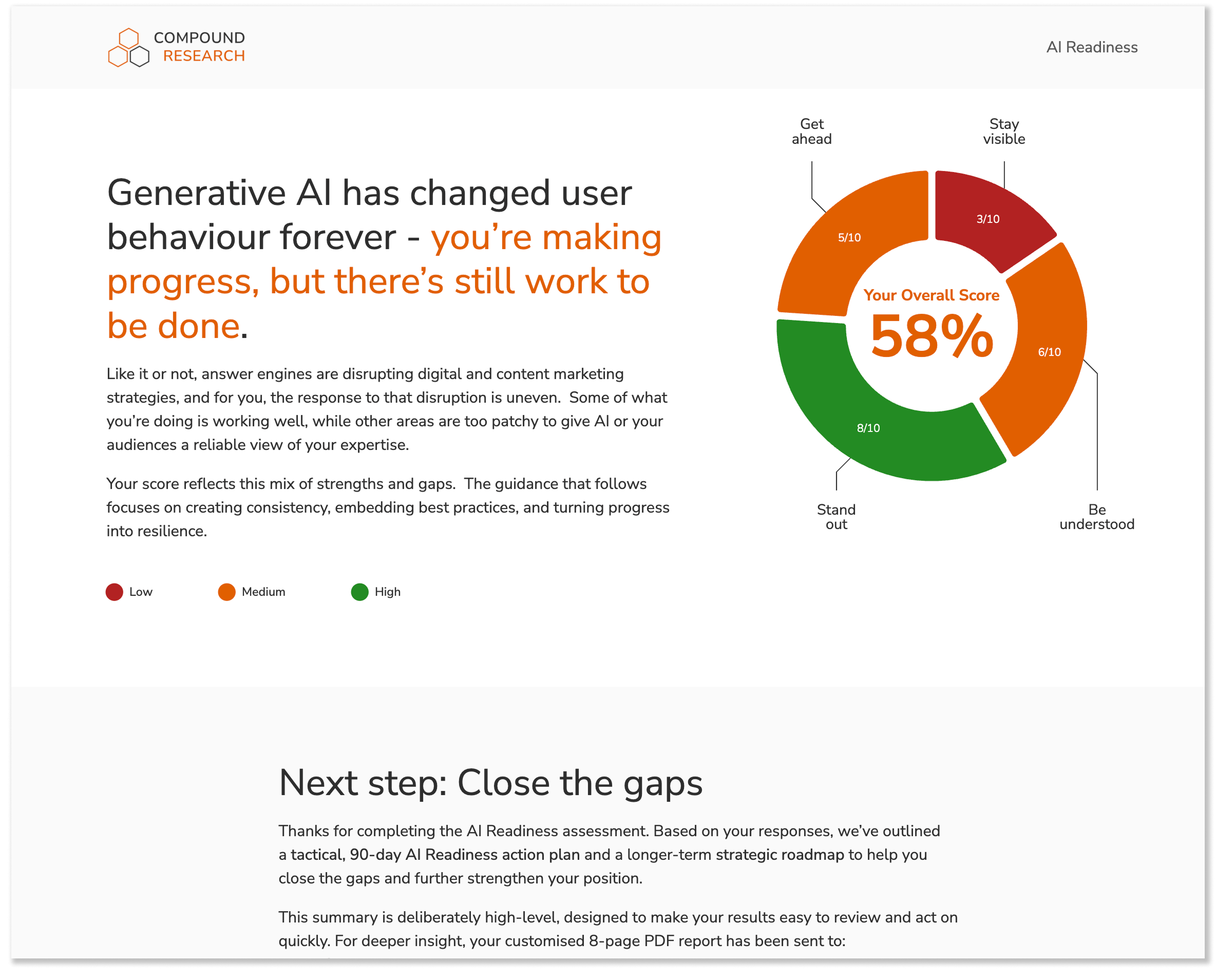The width and height of the screenshot is (1216, 980).
Task: Select the orange 6/10 Be understood segment
Action: point(1050,352)
